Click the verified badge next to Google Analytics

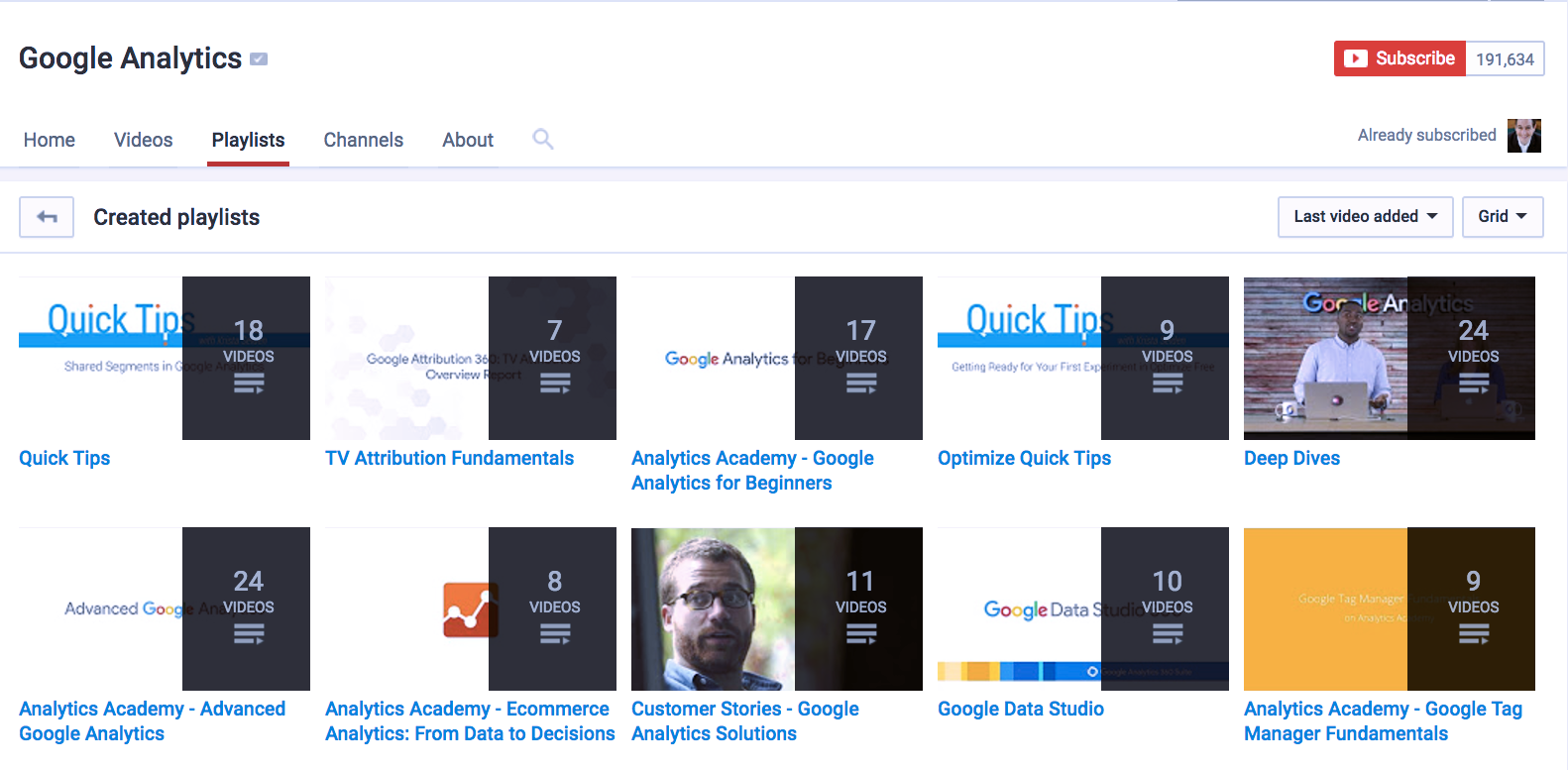click(x=259, y=59)
